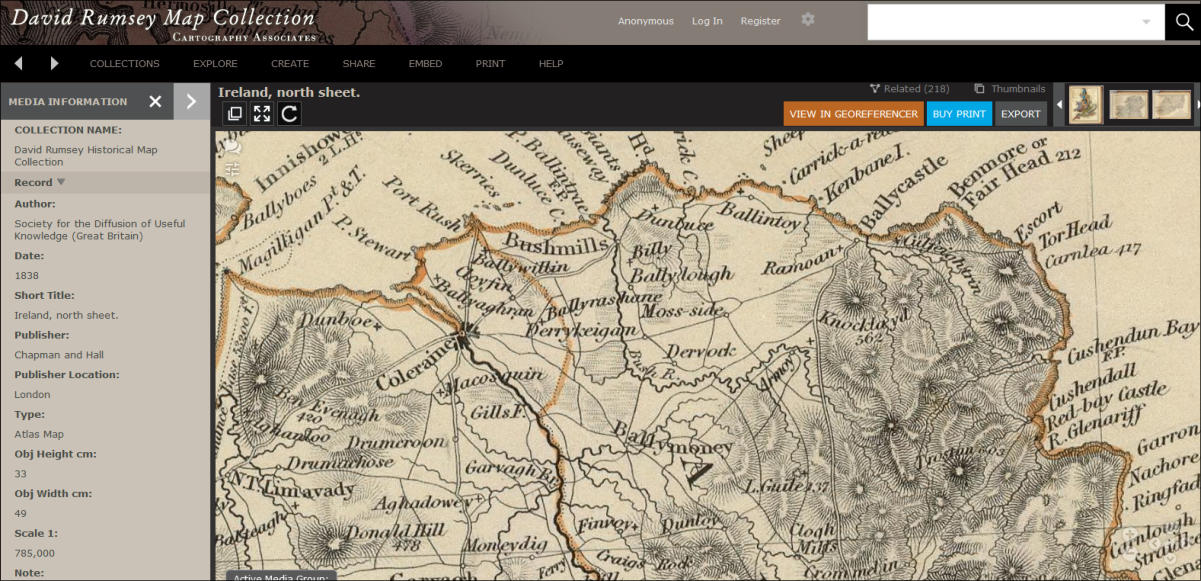Click the 'Publisher Location:' field label
The image size is (1201, 581).
point(67,375)
